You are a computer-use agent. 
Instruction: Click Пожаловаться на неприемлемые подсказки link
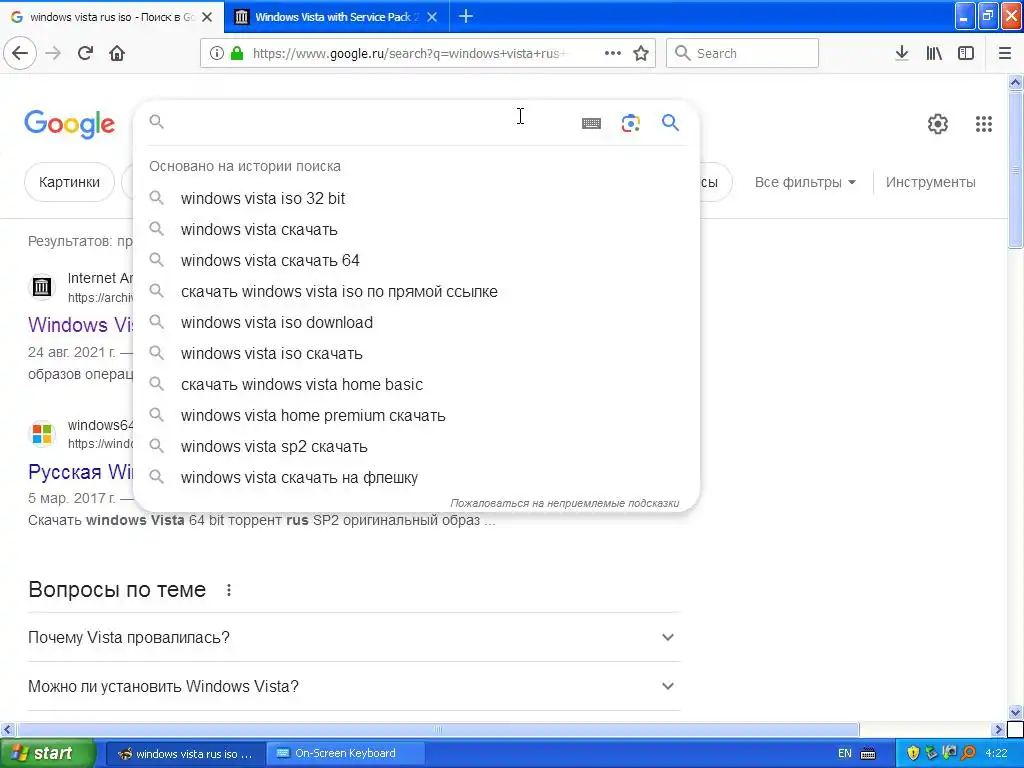point(564,504)
